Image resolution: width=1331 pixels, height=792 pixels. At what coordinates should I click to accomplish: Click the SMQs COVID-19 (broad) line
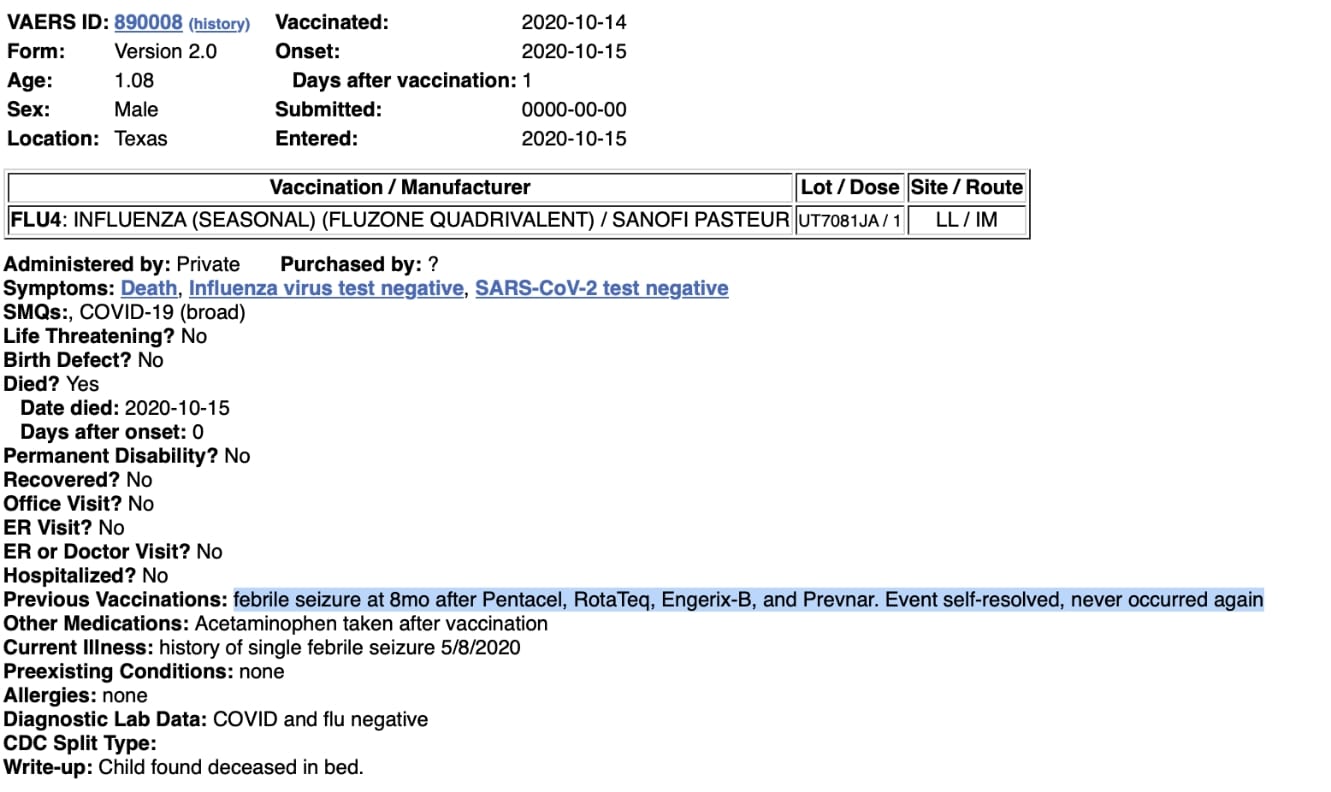point(125,312)
